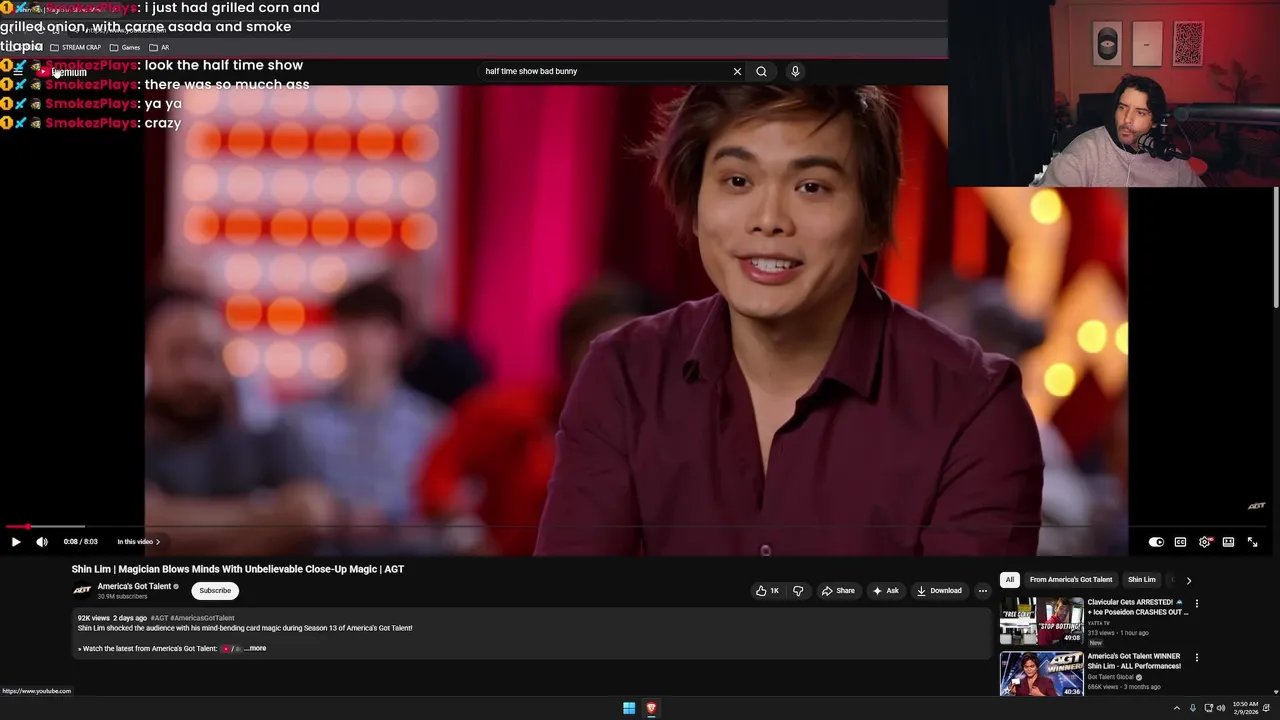Viewport: 1280px width, 720px height.
Task: Open options for 'America's Got Talent WINNER' video
Action: [1197, 658]
